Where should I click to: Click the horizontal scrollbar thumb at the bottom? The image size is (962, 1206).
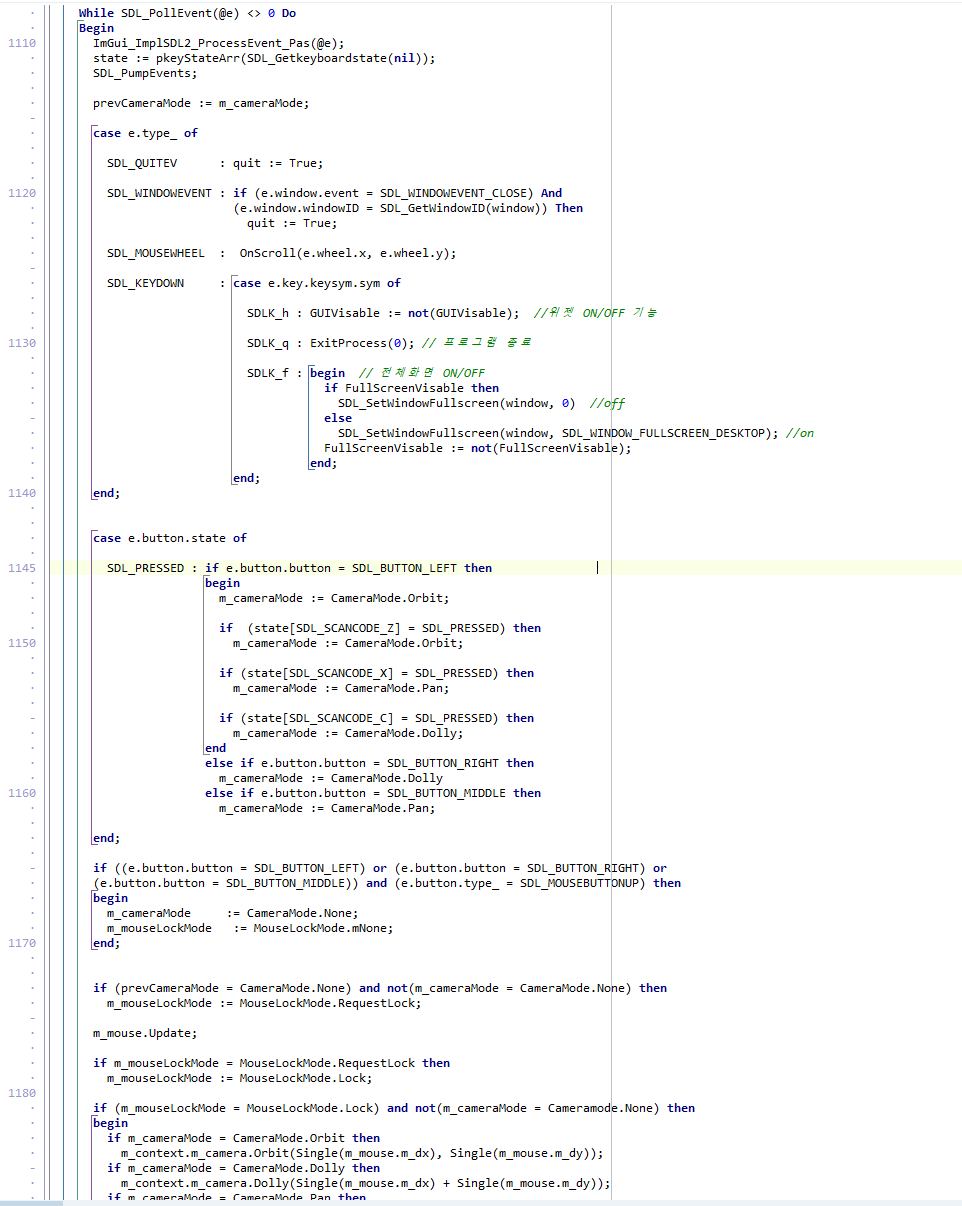click(x=31, y=1203)
